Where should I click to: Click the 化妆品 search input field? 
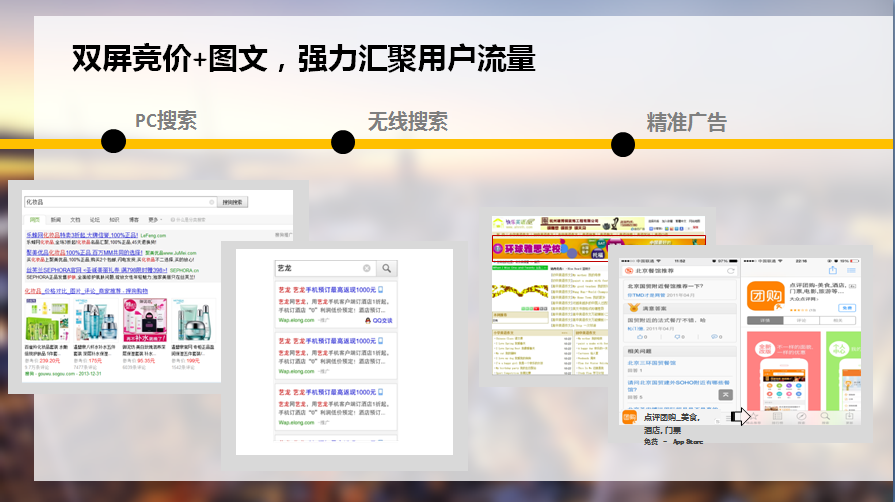[120, 202]
